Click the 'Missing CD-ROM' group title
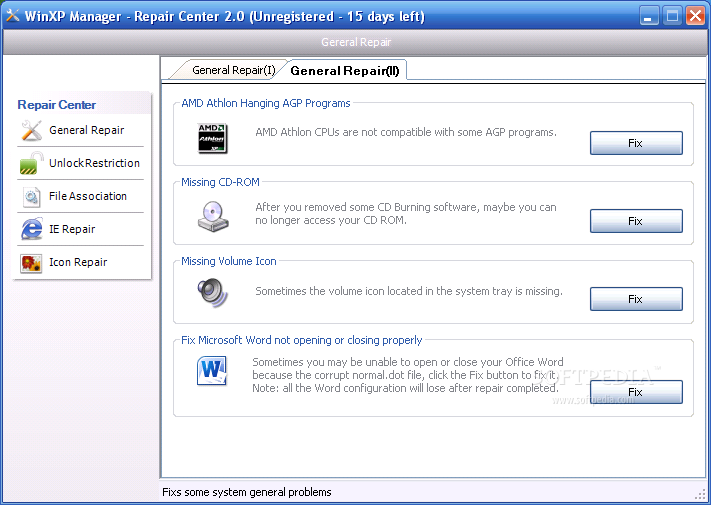Screen dimensions: 711x505 click(220, 182)
